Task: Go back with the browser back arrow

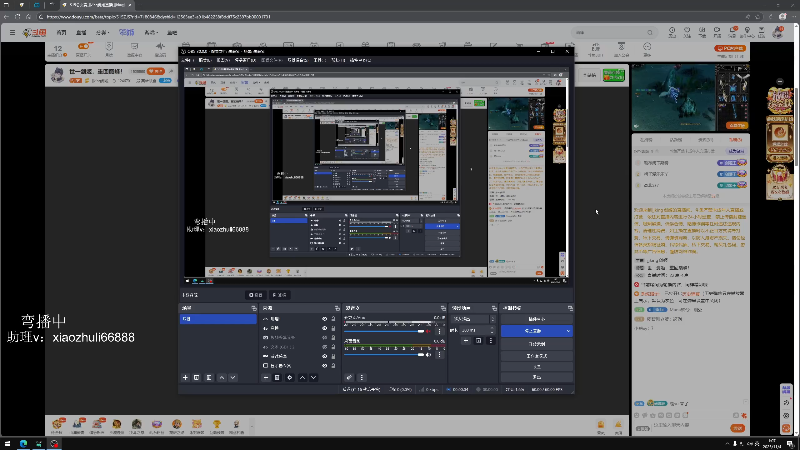Action: click(x=6, y=16)
